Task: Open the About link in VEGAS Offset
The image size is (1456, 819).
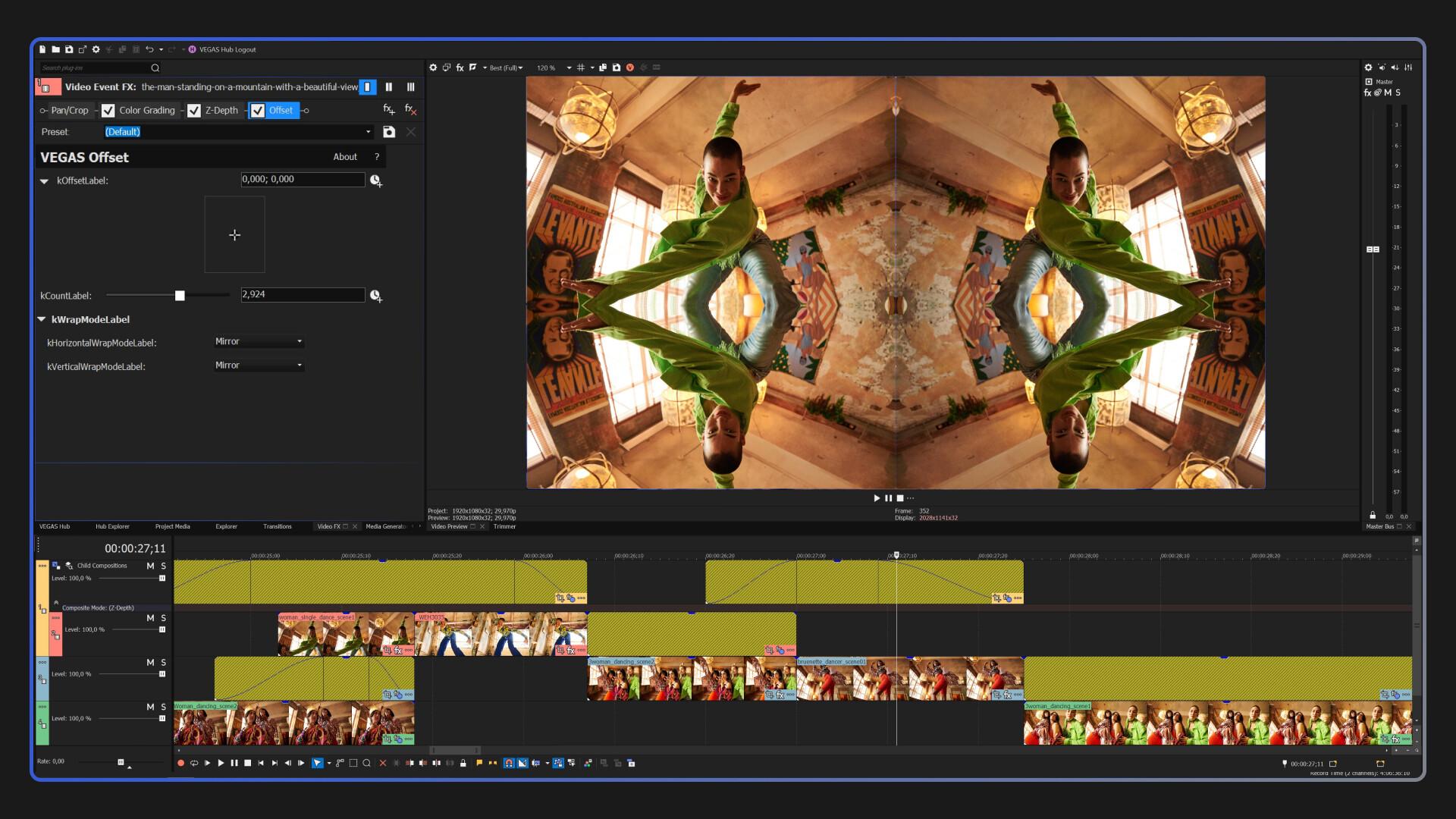Action: pos(345,157)
